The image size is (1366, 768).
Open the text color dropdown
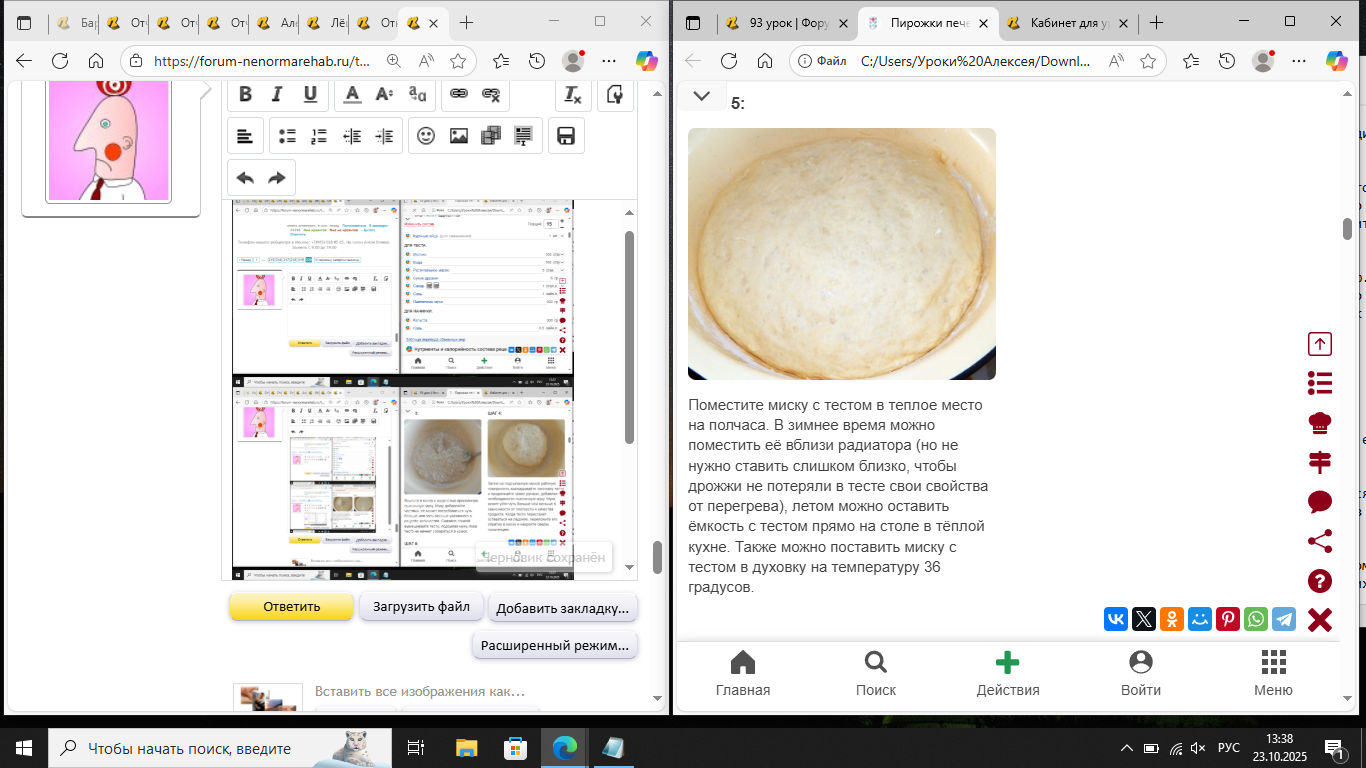pyautogui.click(x=351, y=94)
